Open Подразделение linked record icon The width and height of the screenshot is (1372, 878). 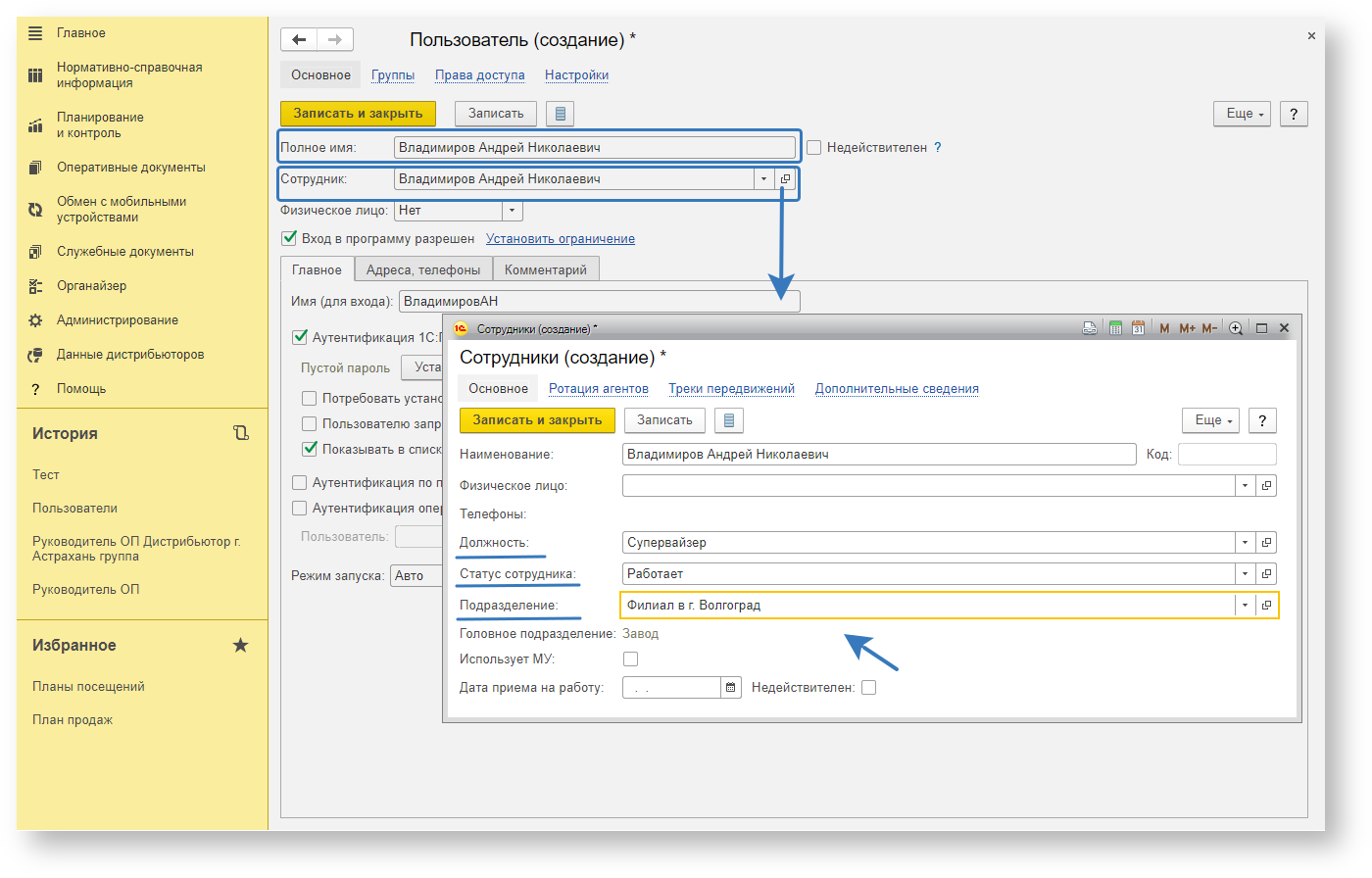(x=1266, y=605)
